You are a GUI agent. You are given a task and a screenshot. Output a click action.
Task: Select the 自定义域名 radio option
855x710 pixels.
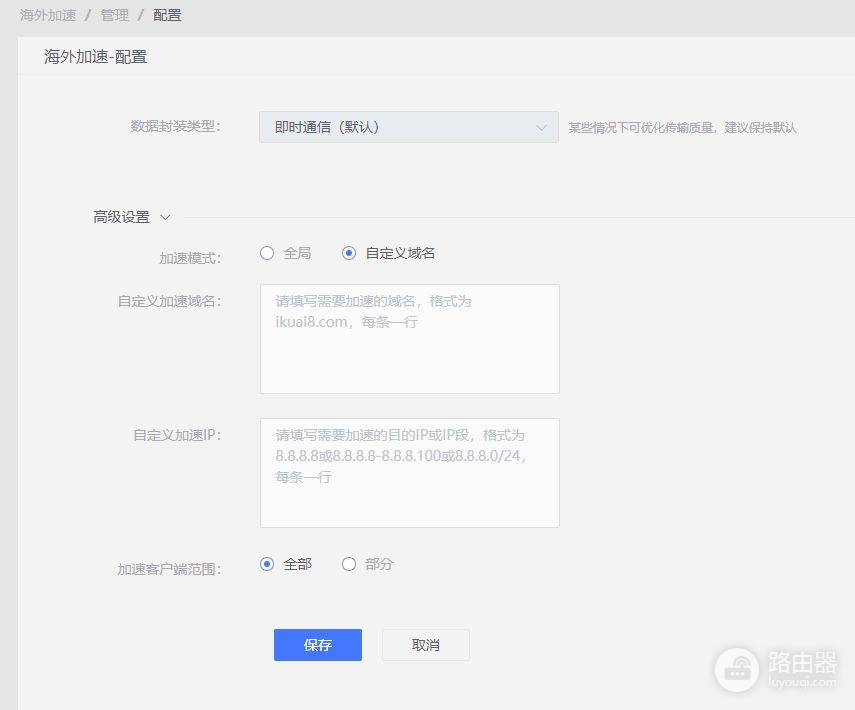click(x=349, y=253)
